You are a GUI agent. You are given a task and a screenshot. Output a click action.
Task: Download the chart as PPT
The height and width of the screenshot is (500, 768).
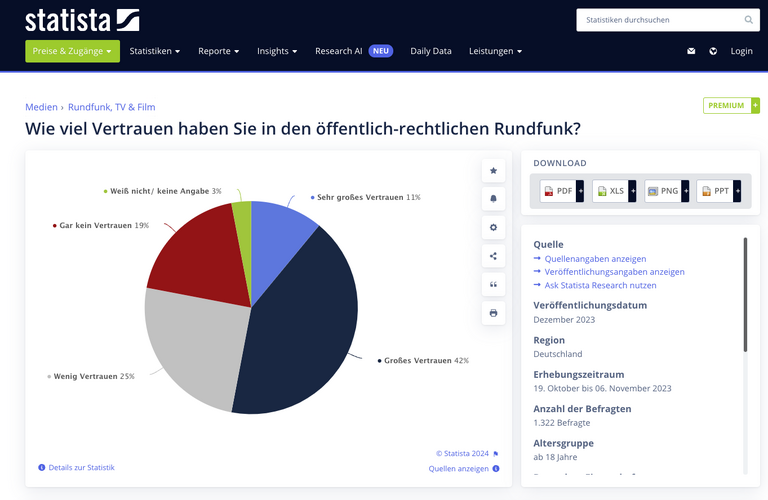[x=719, y=191]
